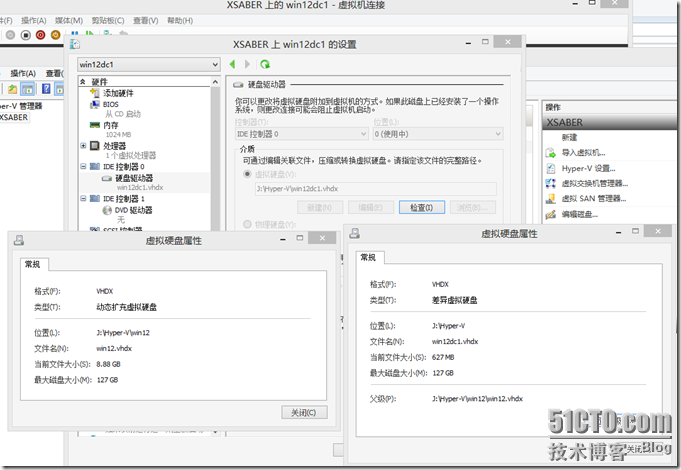Open the 操作(A) menu in VM connection

(x=33, y=20)
